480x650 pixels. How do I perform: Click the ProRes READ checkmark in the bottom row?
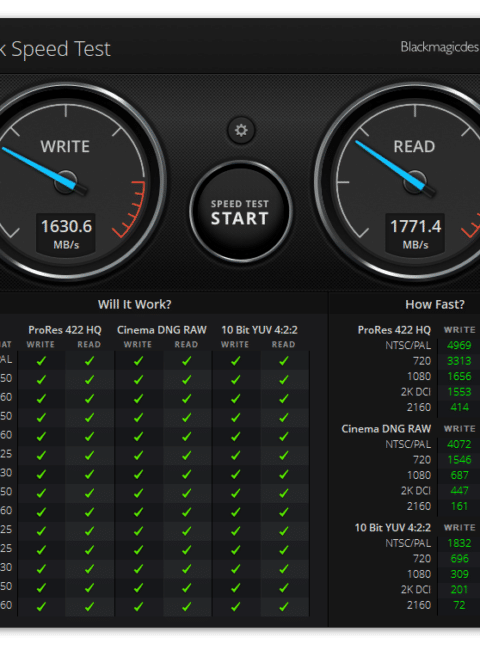click(89, 607)
